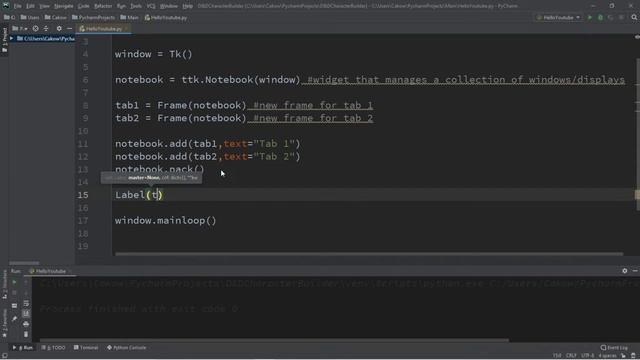Viewport: 640px width, 360px height.
Task: Click the print icon in Run panel
Action: point(26,324)
